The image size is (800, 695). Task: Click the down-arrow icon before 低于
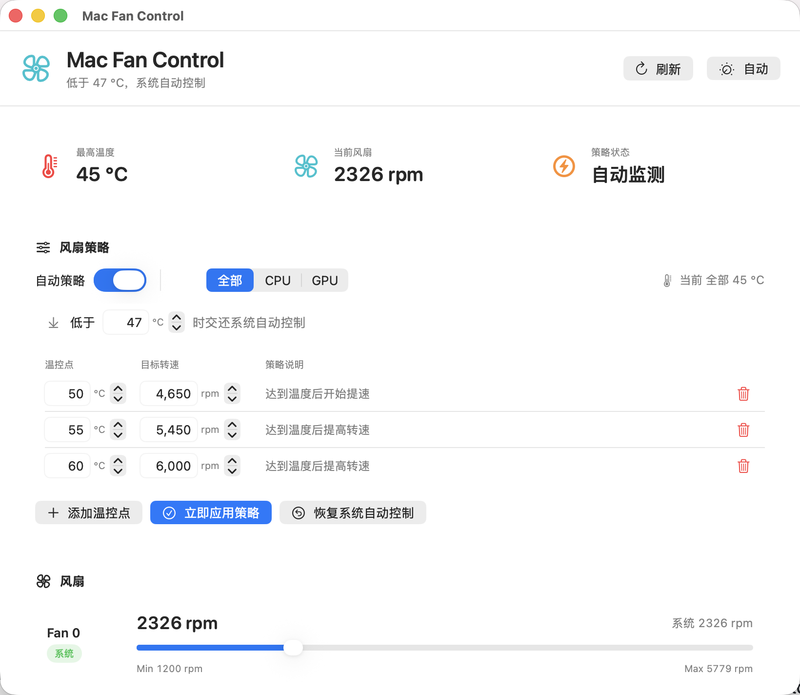(53, 323)
